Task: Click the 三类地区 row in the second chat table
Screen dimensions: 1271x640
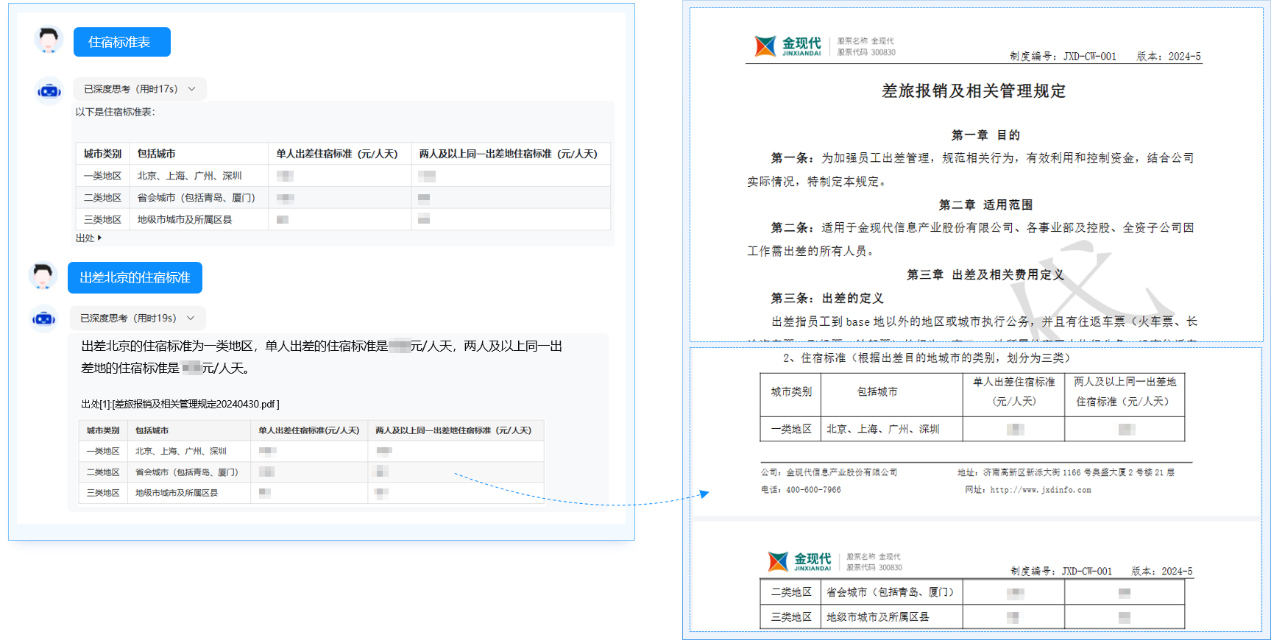Action: [103, 493]
